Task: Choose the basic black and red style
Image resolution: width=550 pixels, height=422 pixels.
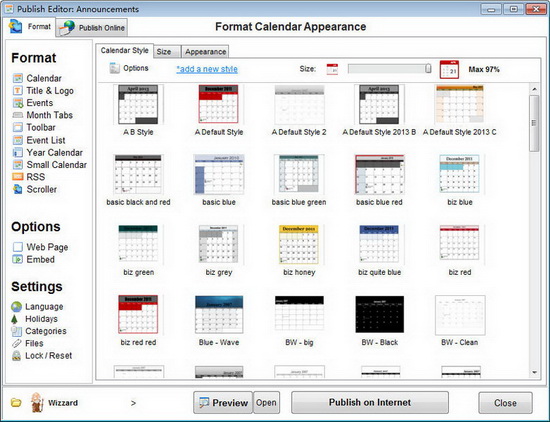Action: 138,174
